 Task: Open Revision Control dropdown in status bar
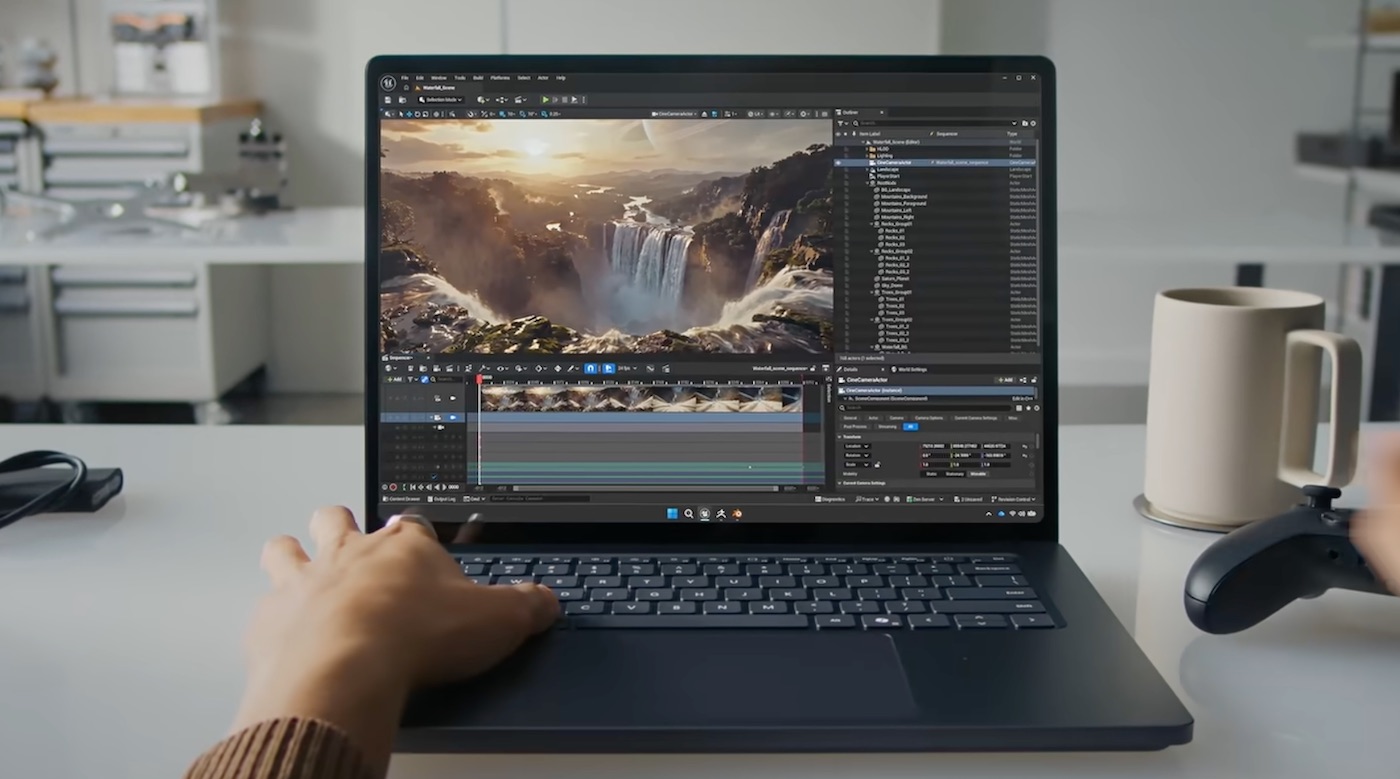pyautogui.click(x=1013, y=499)
